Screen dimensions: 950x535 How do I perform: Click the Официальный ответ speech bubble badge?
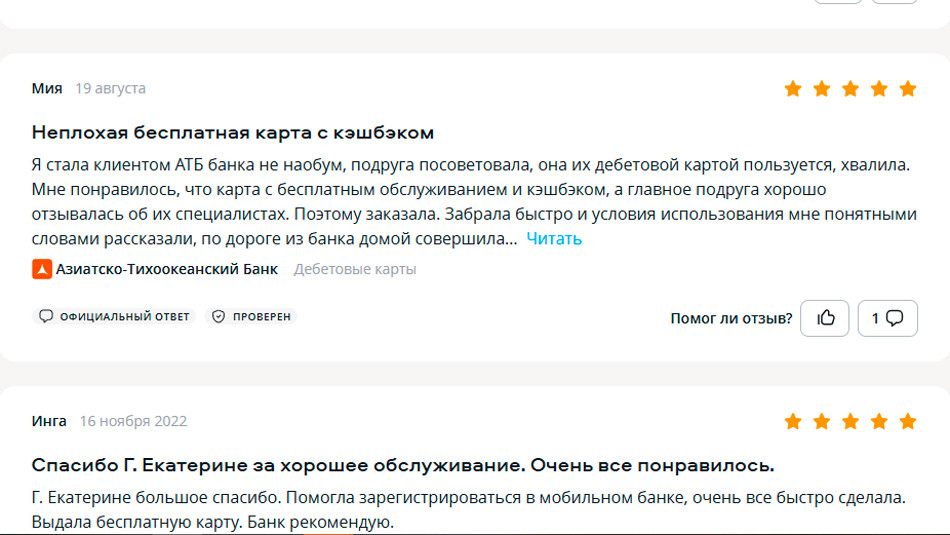[x=114, y=316]
